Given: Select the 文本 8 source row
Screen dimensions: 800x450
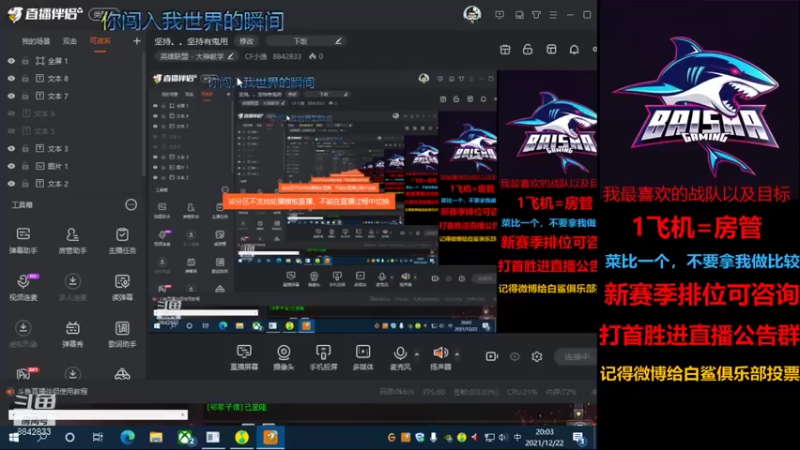Looking at the screenshot, I should [72, 79].
